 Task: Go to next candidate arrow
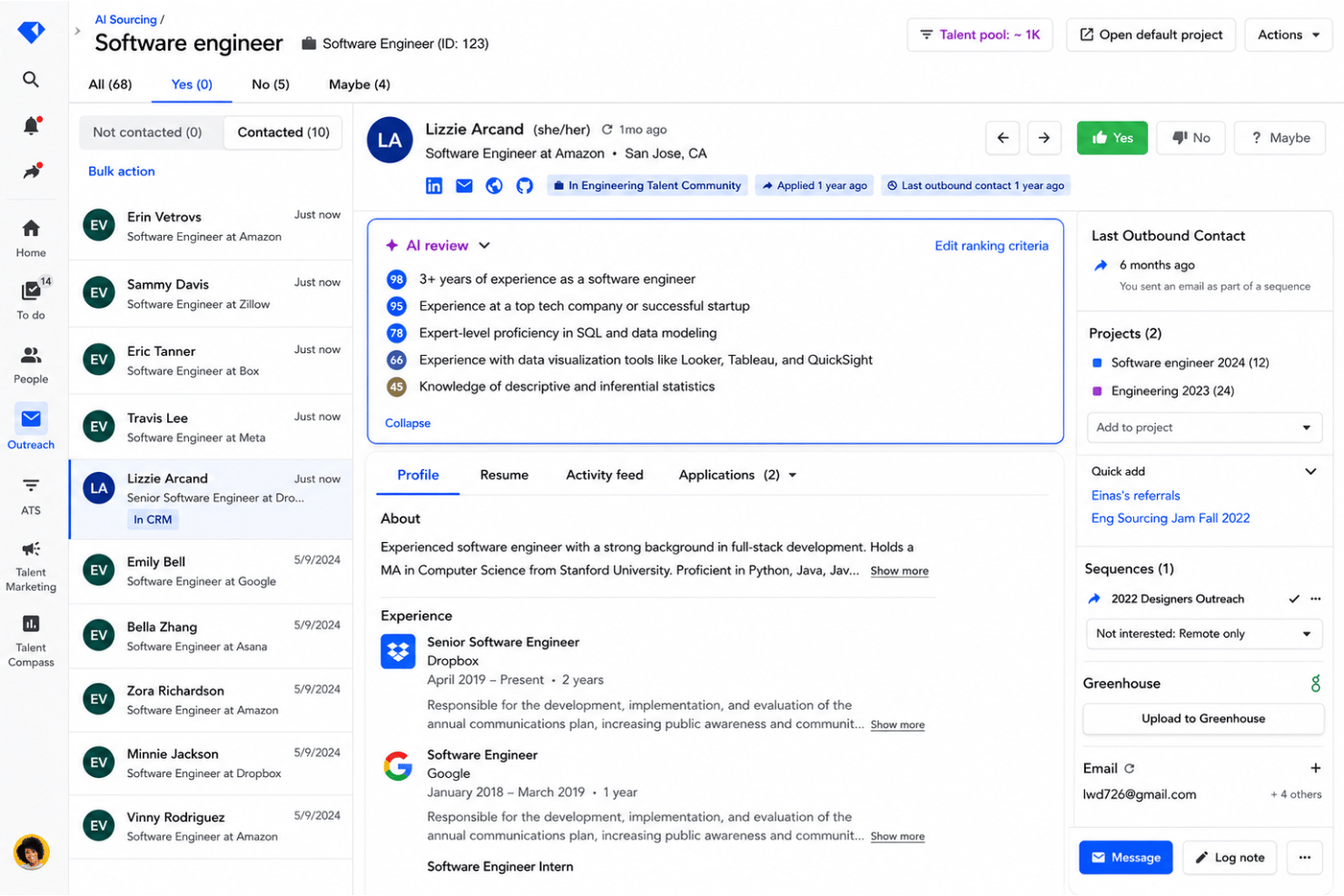click(1044, 138)
